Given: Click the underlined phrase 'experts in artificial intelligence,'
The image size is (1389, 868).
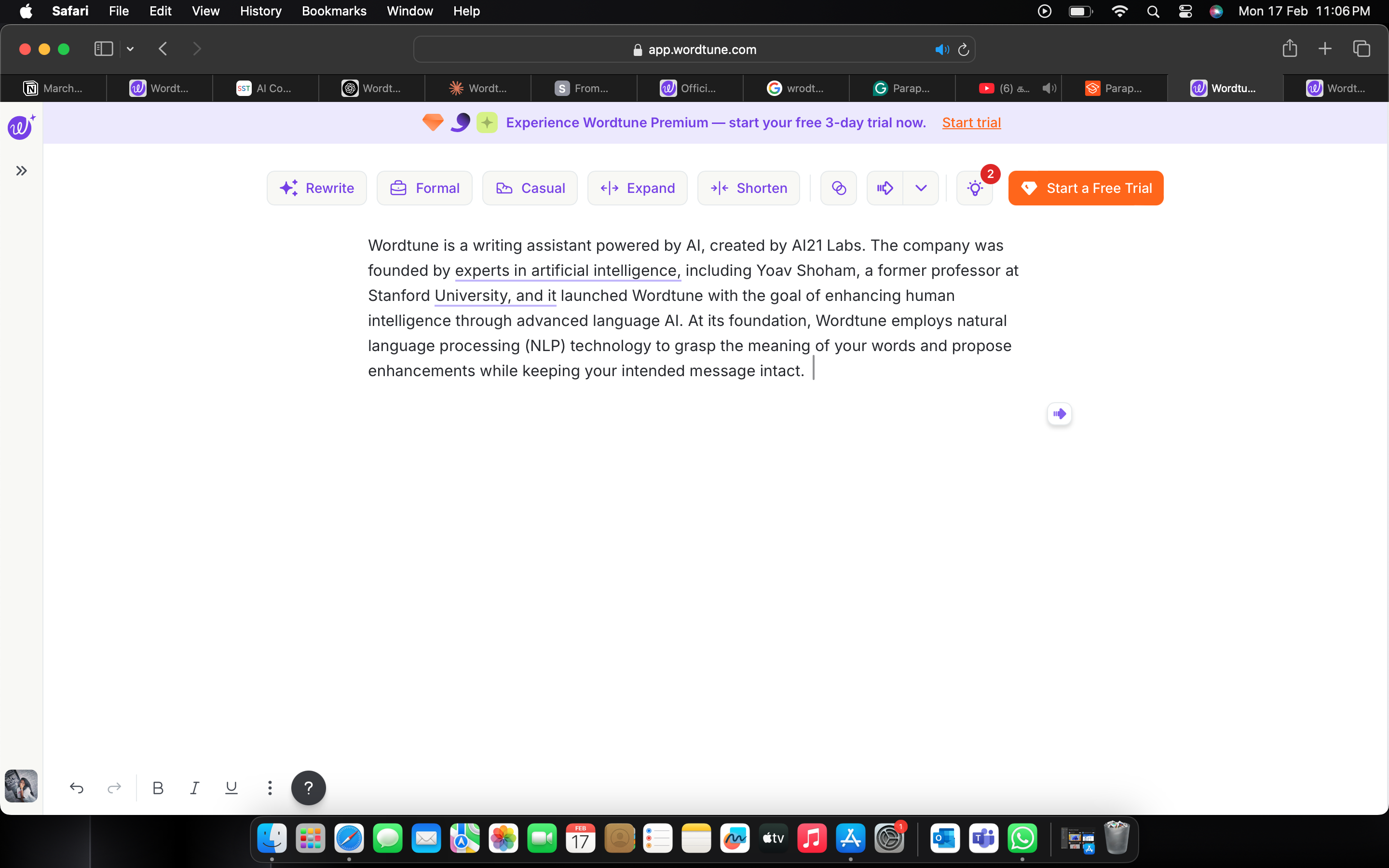Looking at the screenshot, I should [568, 271].
